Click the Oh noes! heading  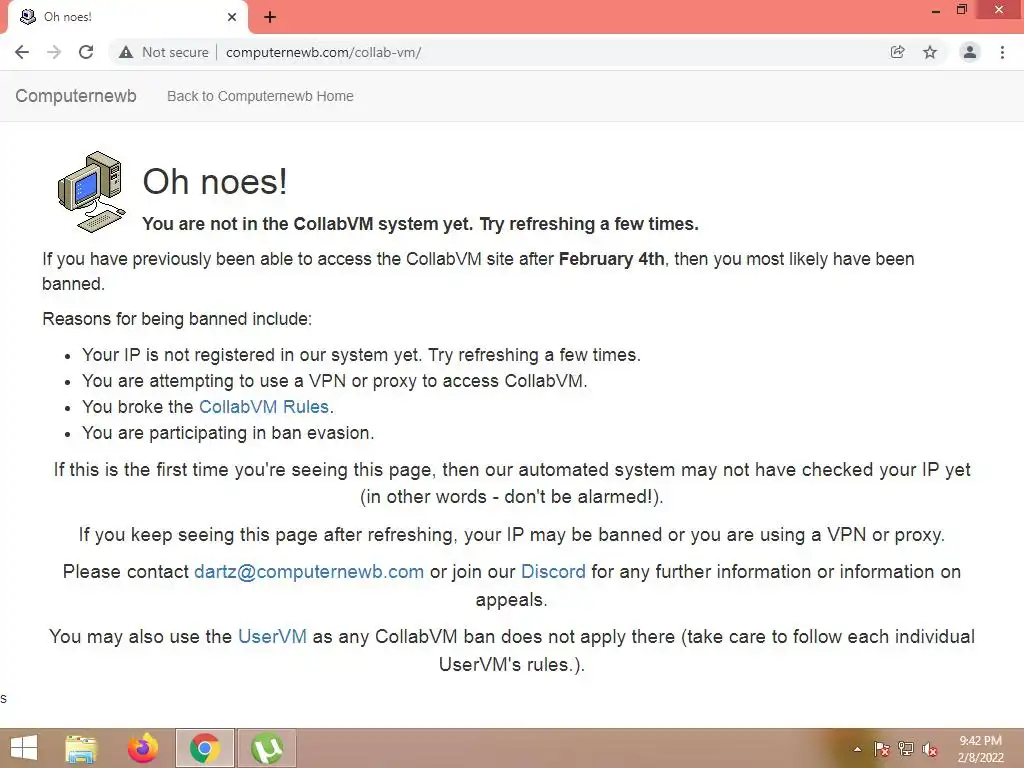pyautogui.click(x=215, y=182)
